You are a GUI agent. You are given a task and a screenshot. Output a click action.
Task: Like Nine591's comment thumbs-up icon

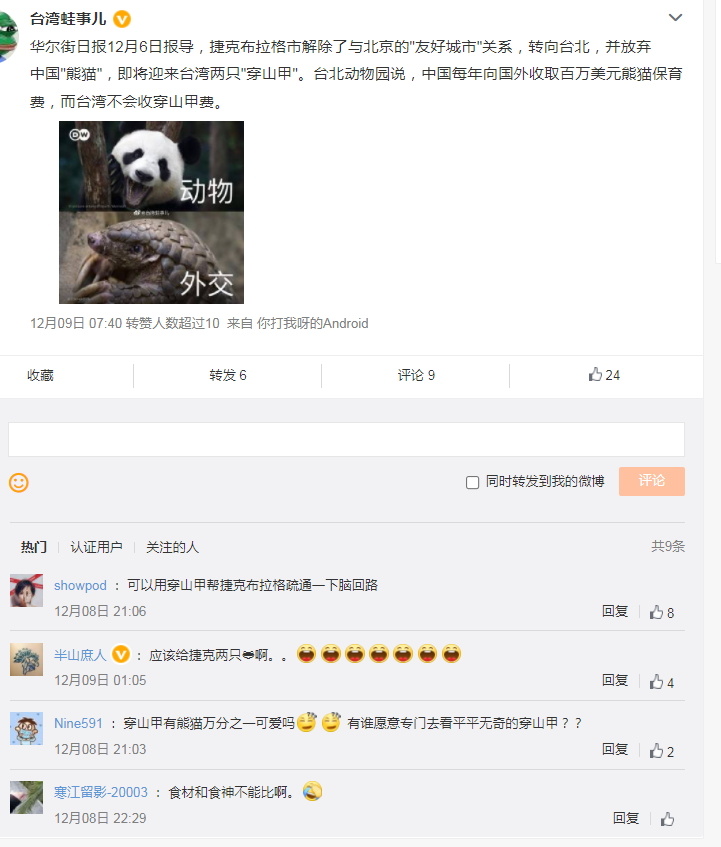pos(656,750)
